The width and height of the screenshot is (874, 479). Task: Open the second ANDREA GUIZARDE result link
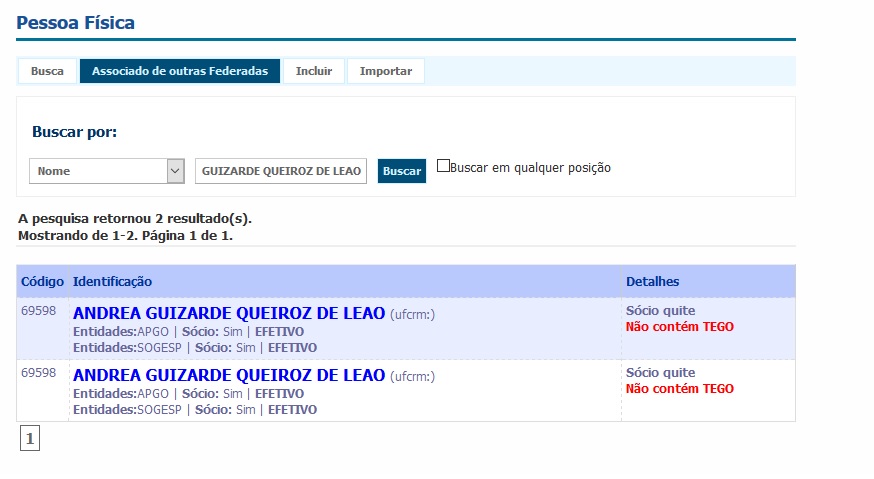click(x=229, y=376)
